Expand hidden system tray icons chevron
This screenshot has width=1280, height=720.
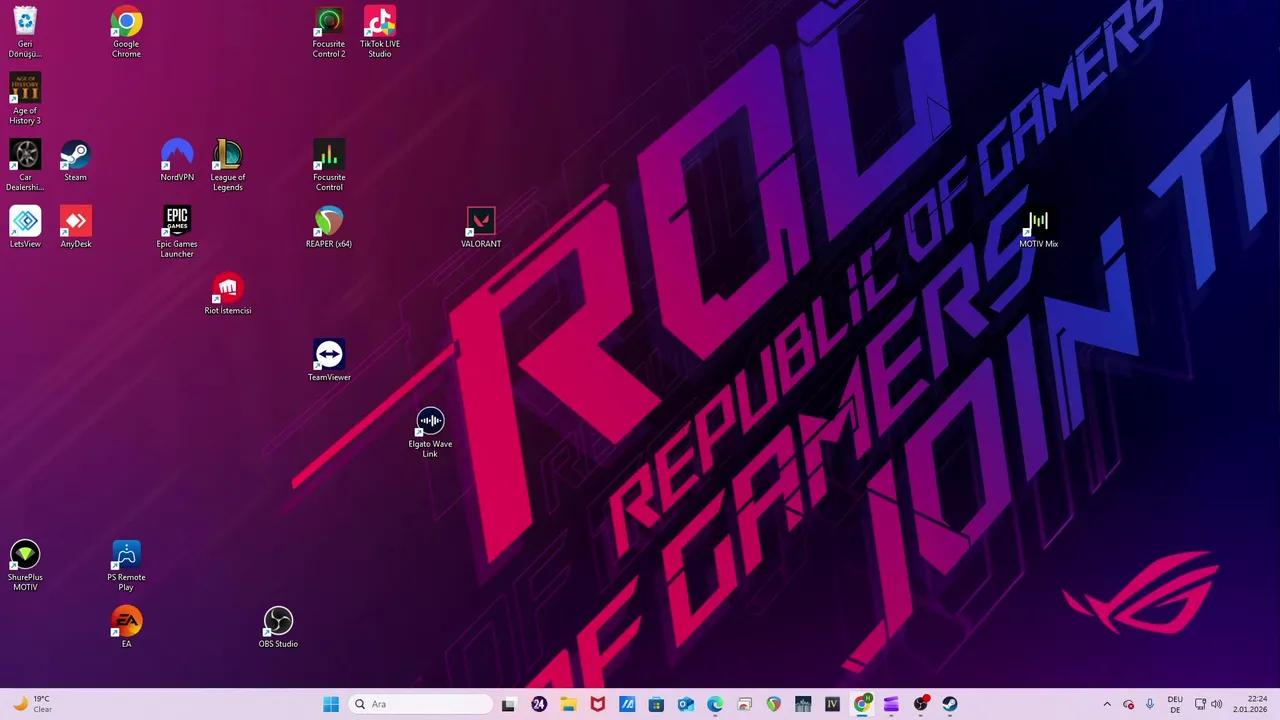click(1107, 704)
